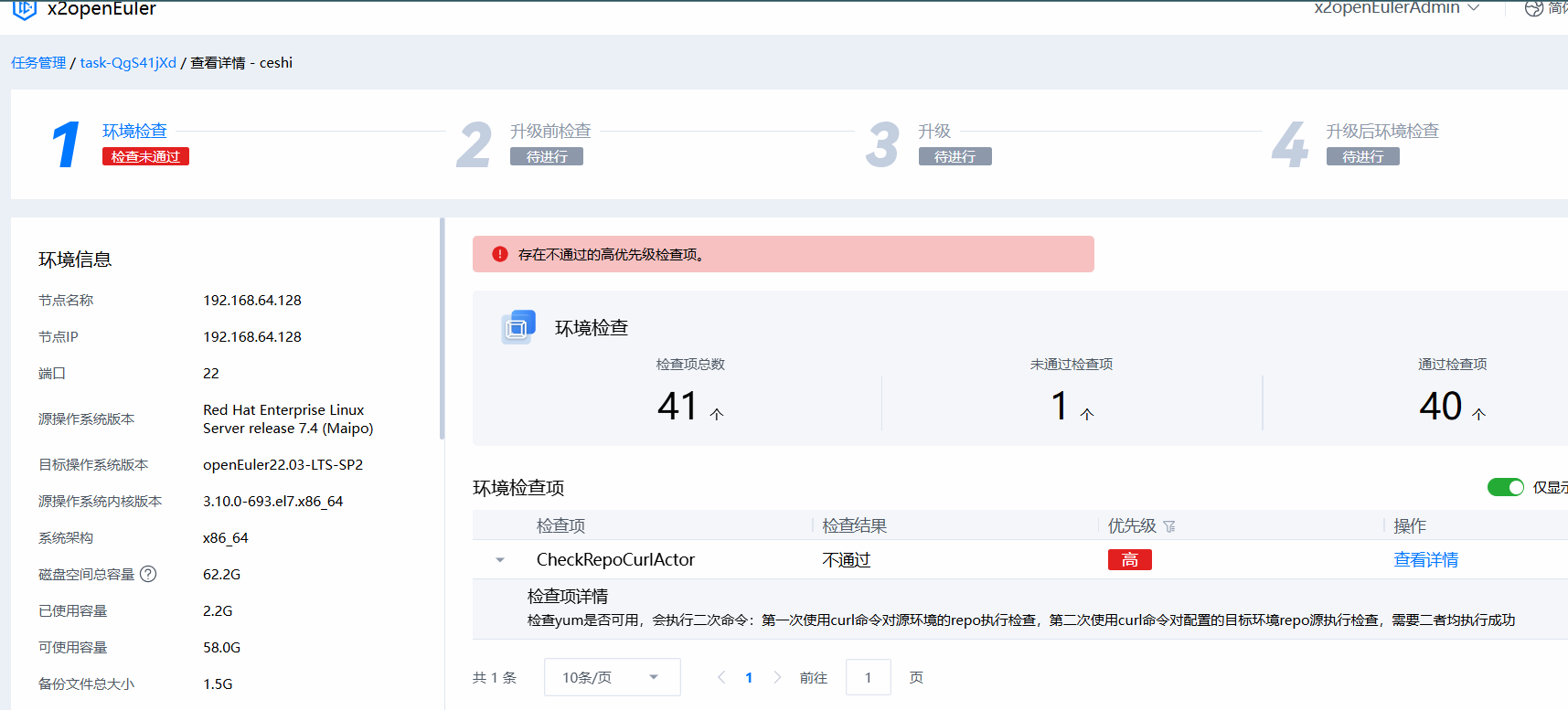Open 查看详情 link for CheckRepoCurlActor
Screen dimensions: 1568x710
coord(1425,560)
